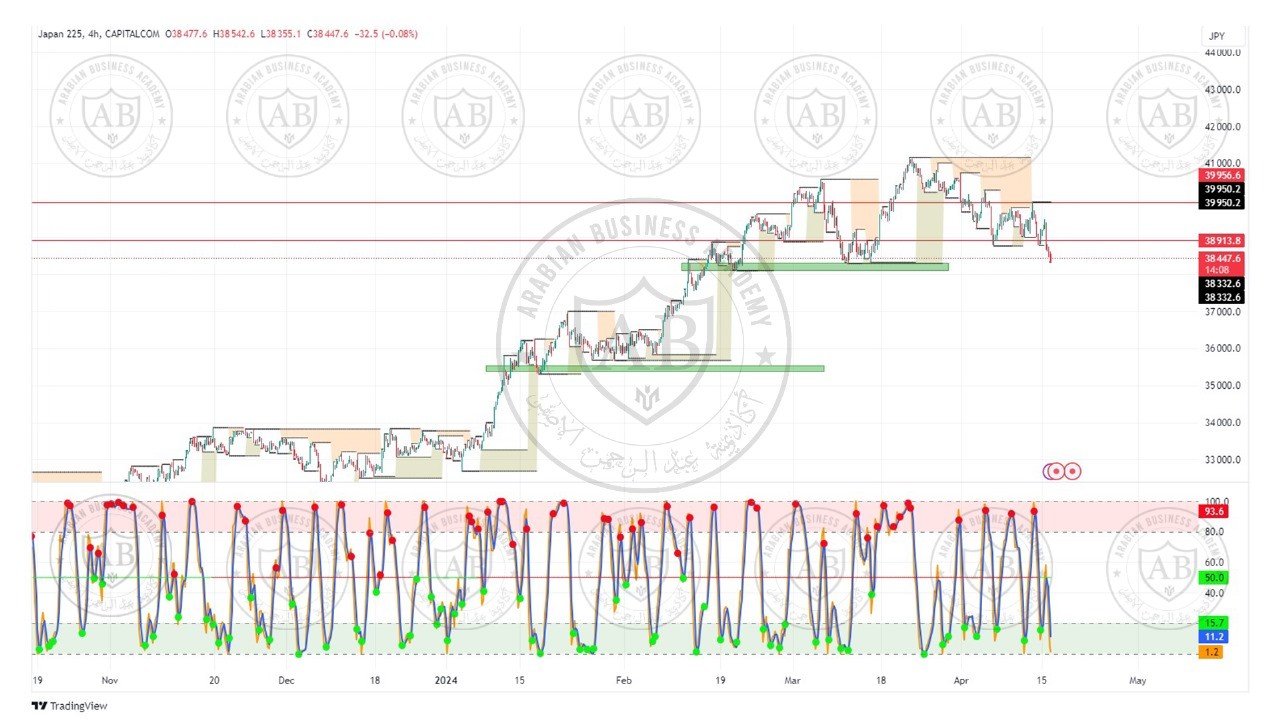Click the 43000.0 price axis label
1280x720 pixels.
coord(1222,89)
